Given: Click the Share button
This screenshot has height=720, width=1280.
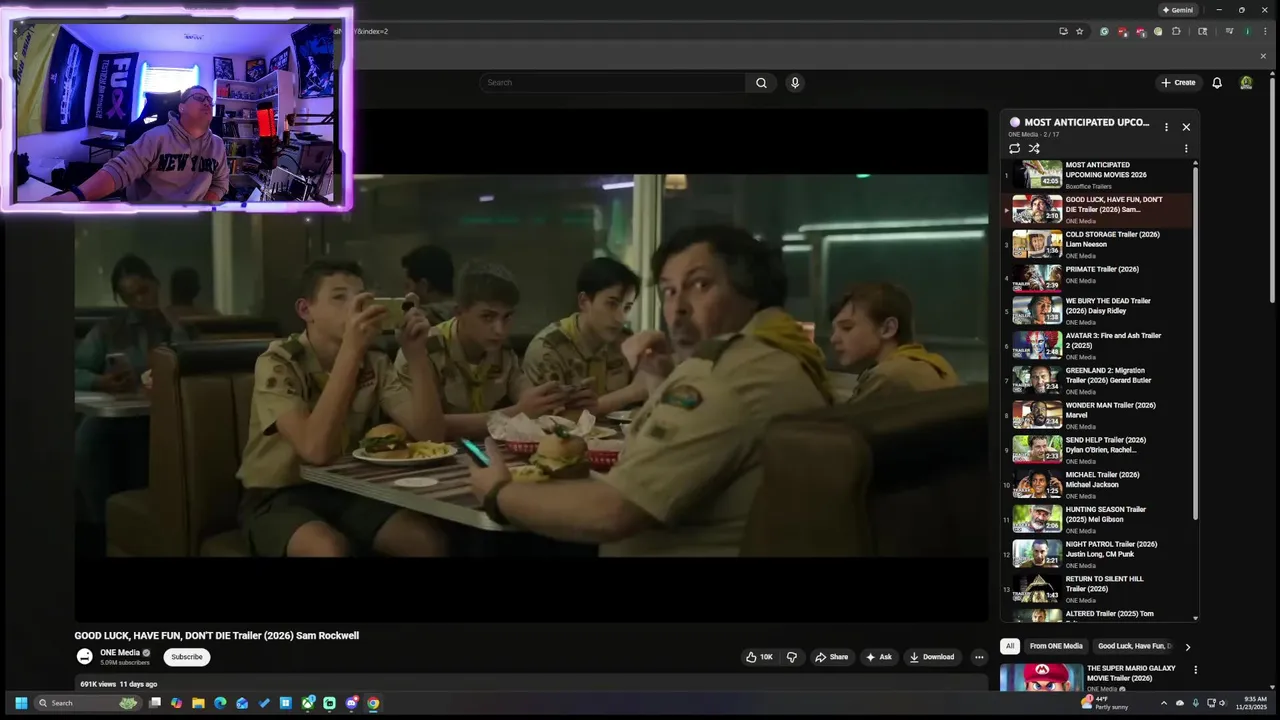Looking at the screenshot, I should [x=831, y=657].
